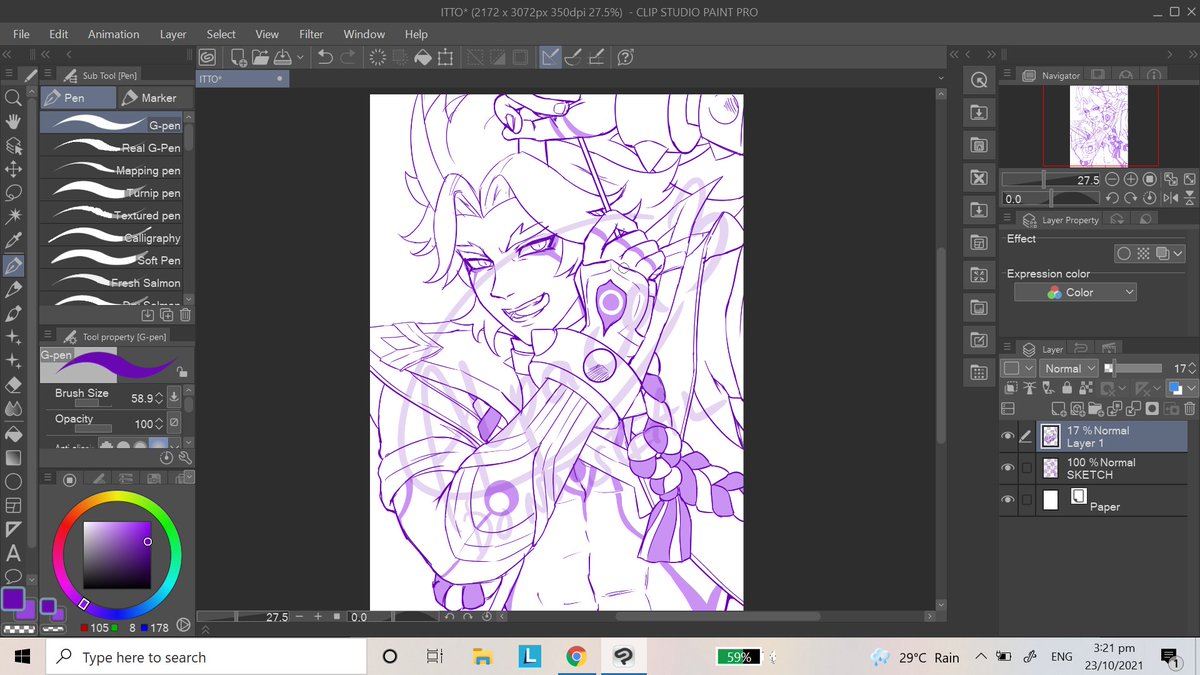Click the main purple color swatch

13,599
